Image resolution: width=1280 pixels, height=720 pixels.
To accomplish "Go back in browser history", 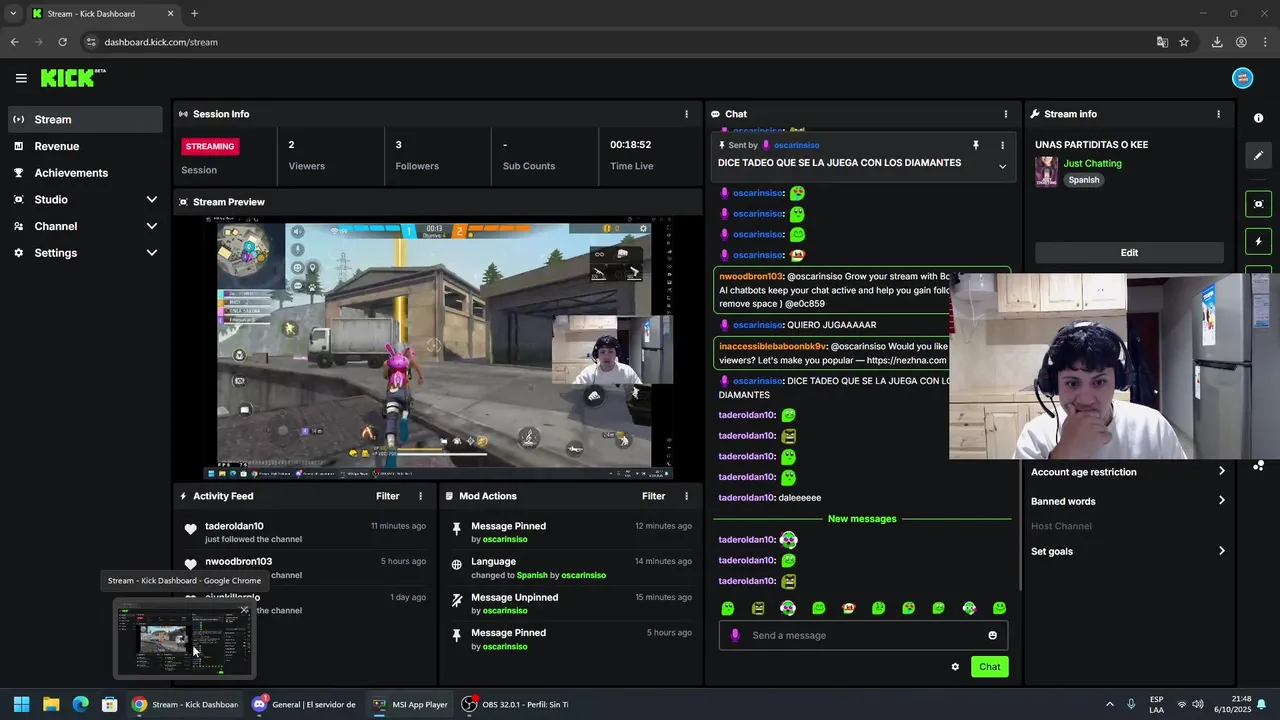I will click(14, 42).
